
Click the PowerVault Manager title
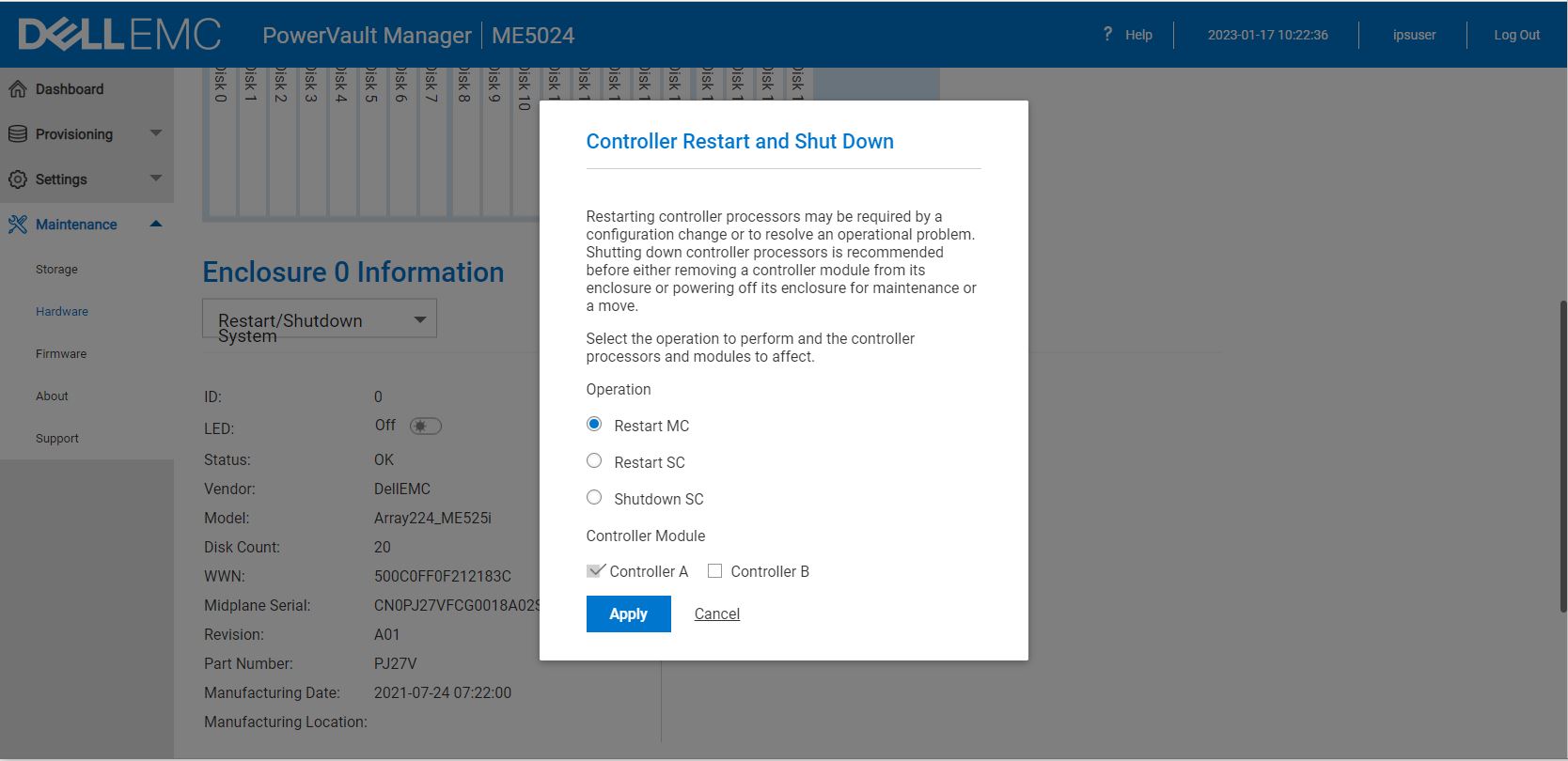[x=367, y=35]
